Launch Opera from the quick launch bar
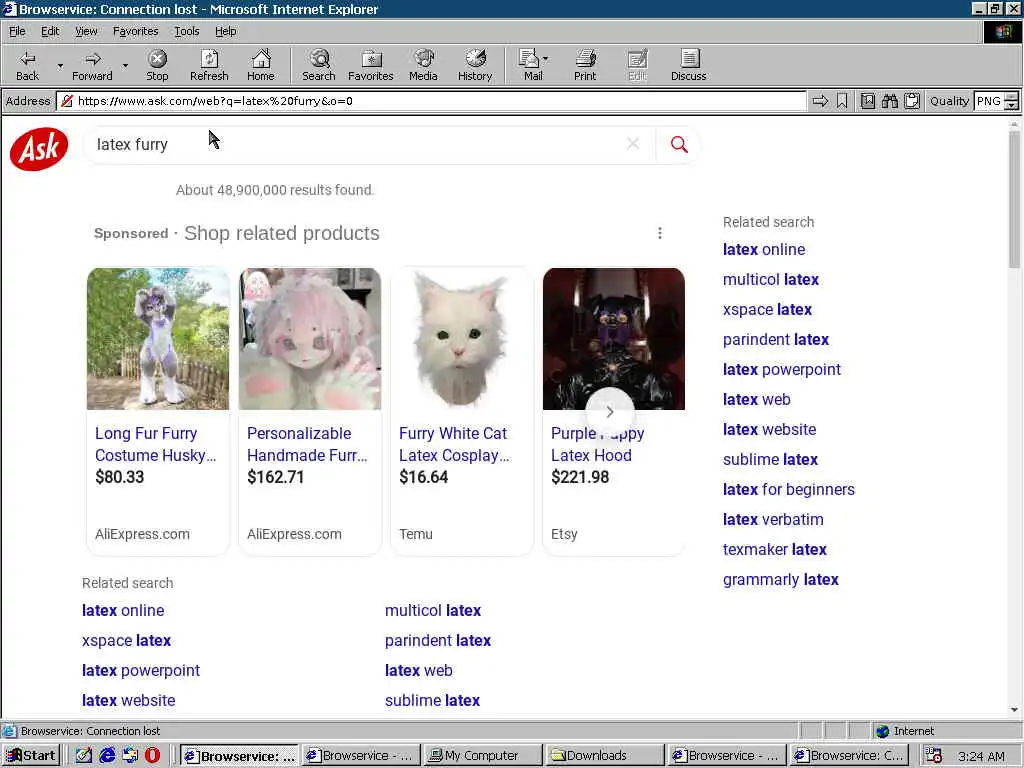Image resolution: width=1024 pixels, height=768 pixels. pyautogui.click(x=153, y=756)
